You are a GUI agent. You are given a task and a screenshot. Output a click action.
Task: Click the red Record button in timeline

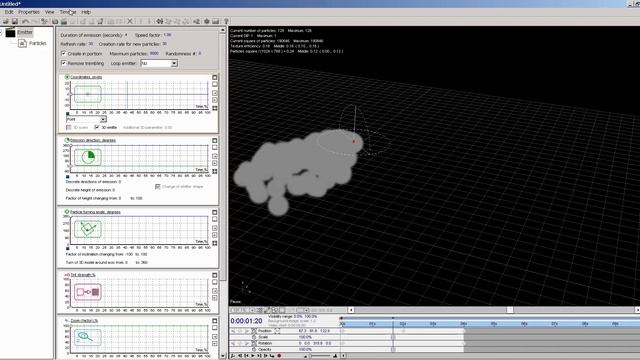point(279,356)
